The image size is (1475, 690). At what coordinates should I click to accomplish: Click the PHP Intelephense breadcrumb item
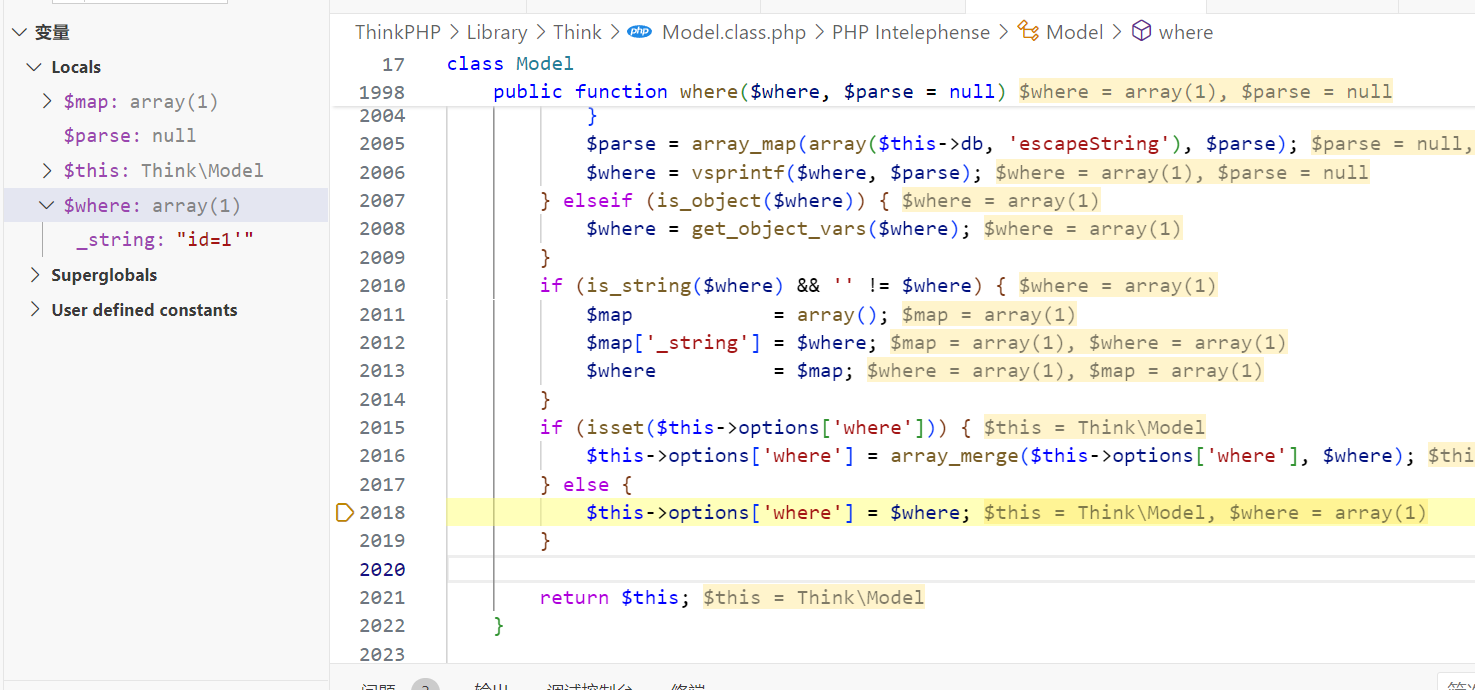910,32
